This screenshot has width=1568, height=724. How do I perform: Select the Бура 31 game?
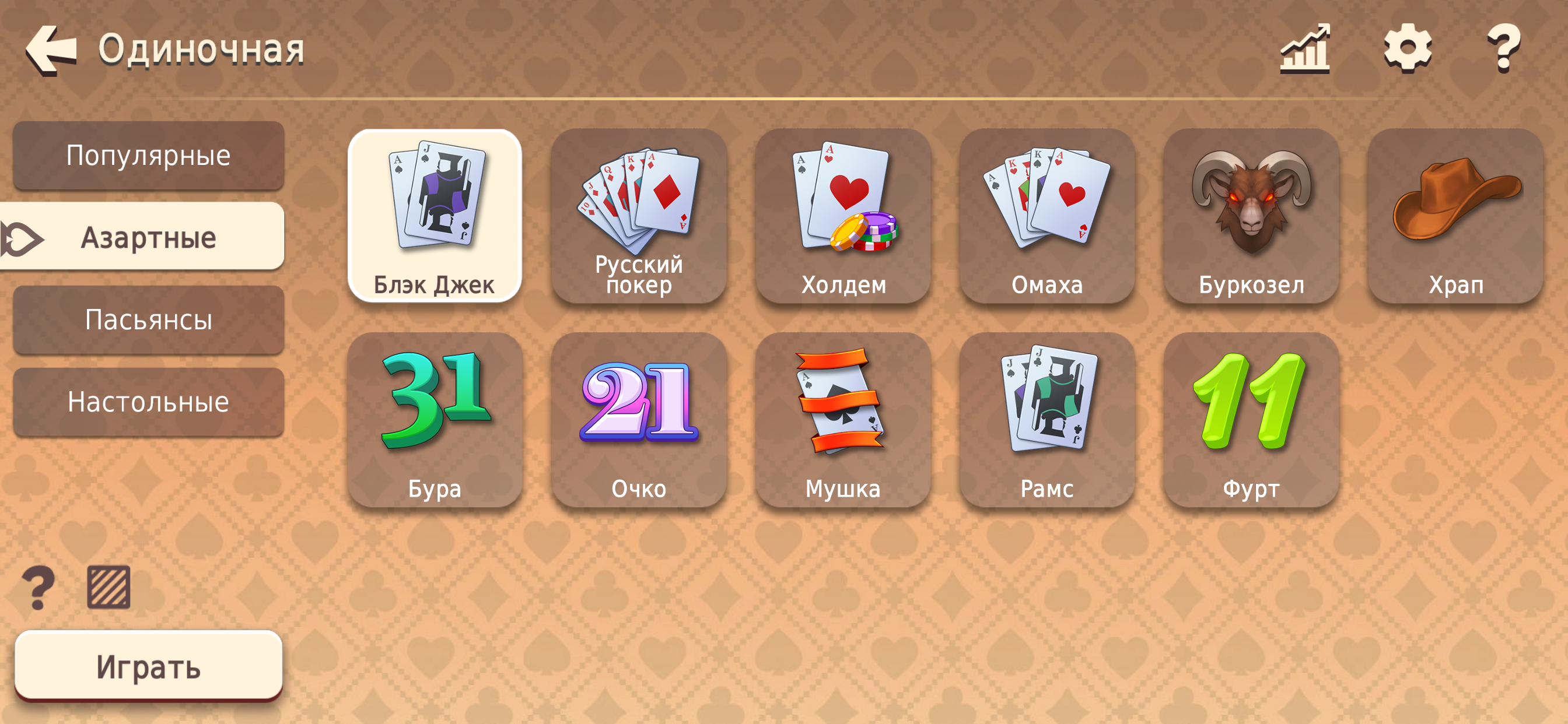point(435,420)
